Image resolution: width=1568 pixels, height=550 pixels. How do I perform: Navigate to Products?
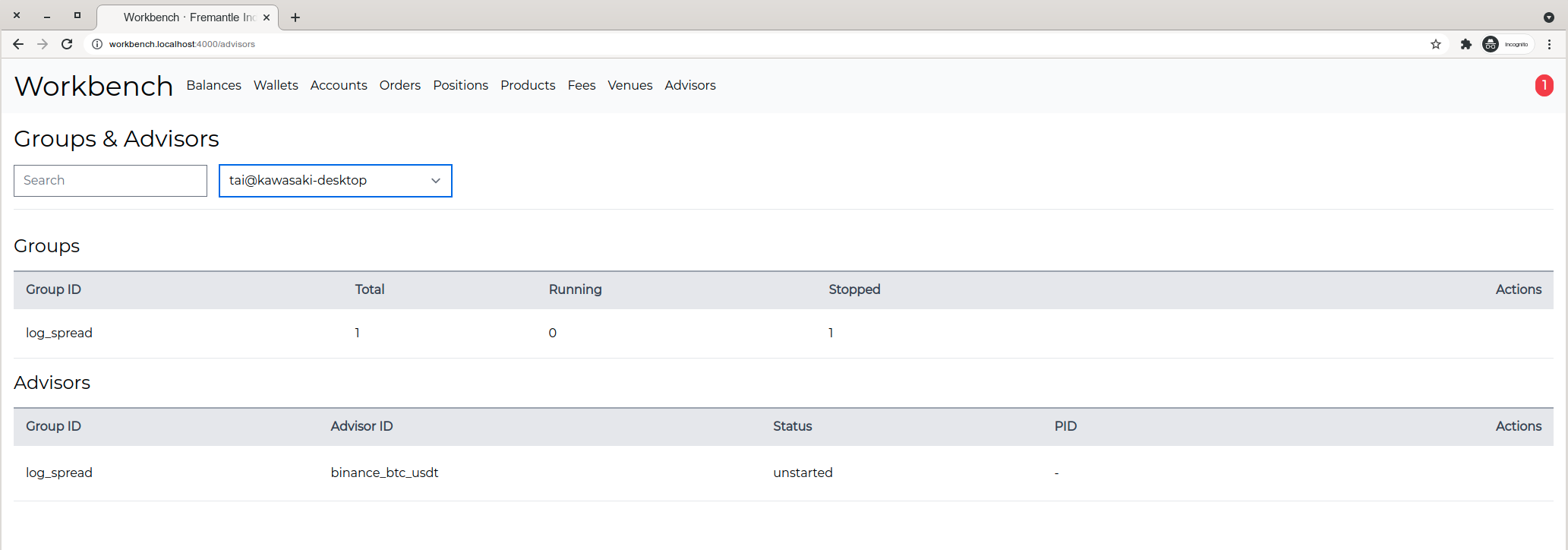pos(528,85)
